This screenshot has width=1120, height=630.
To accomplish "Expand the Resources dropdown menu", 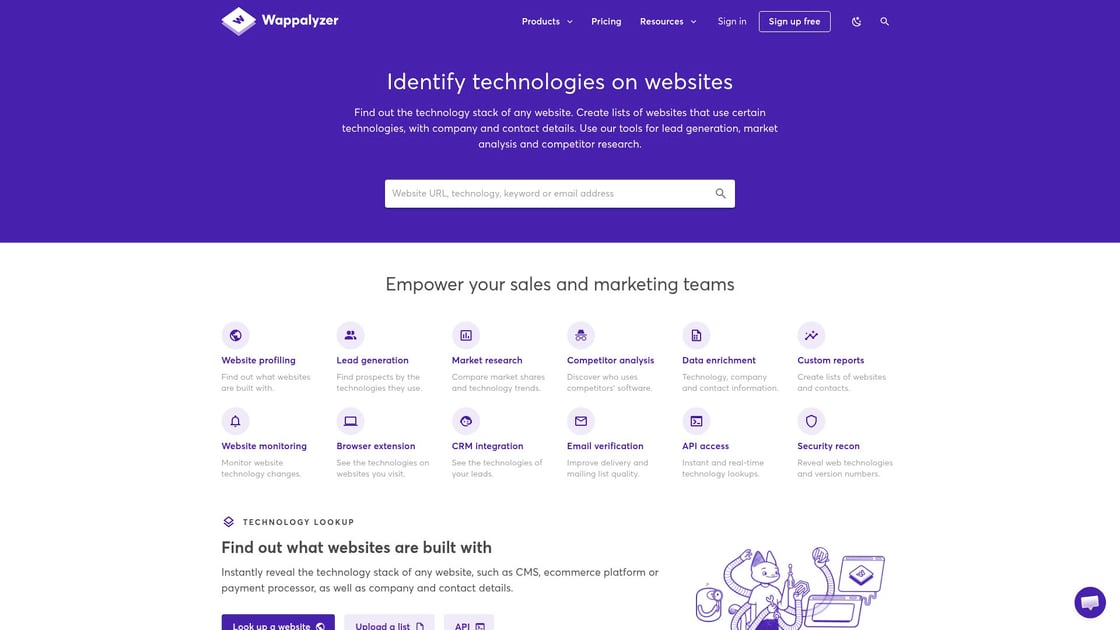I will pyautogui.click(x=668, y=21).
